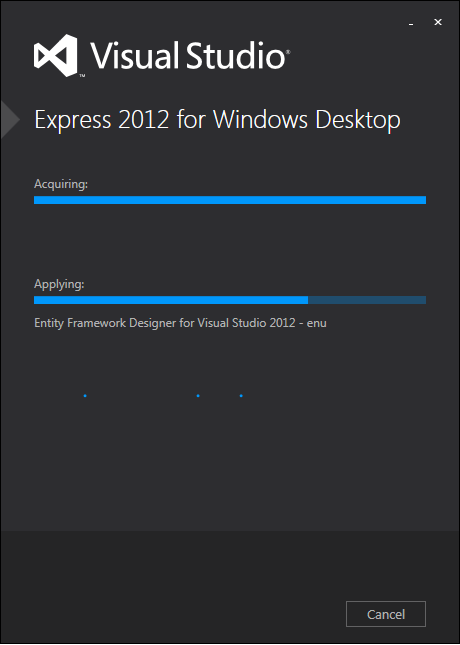The width and height of the screenshot is (460, 645).
Task: Close the installer window with X
Action: 438,22
